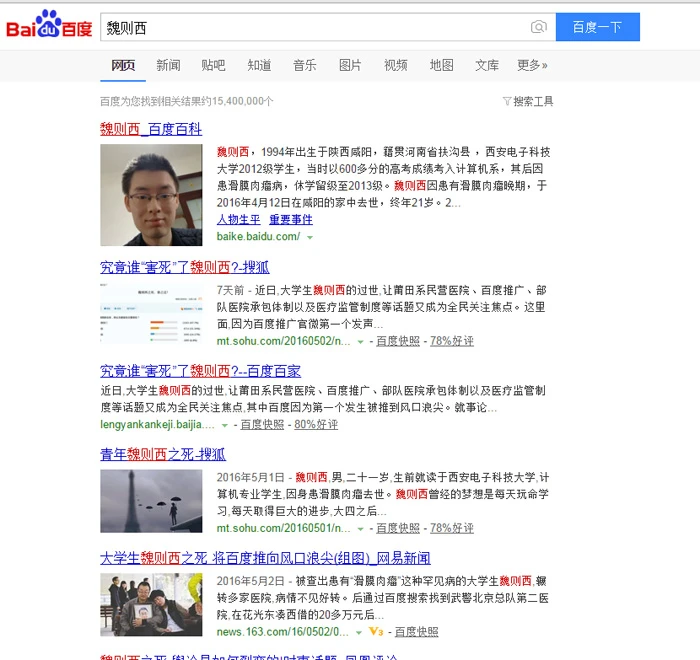Open the baike.baidu.com/ URL link
The width and height of the screenshot is (700, 660).
click(x=258, y=237)
